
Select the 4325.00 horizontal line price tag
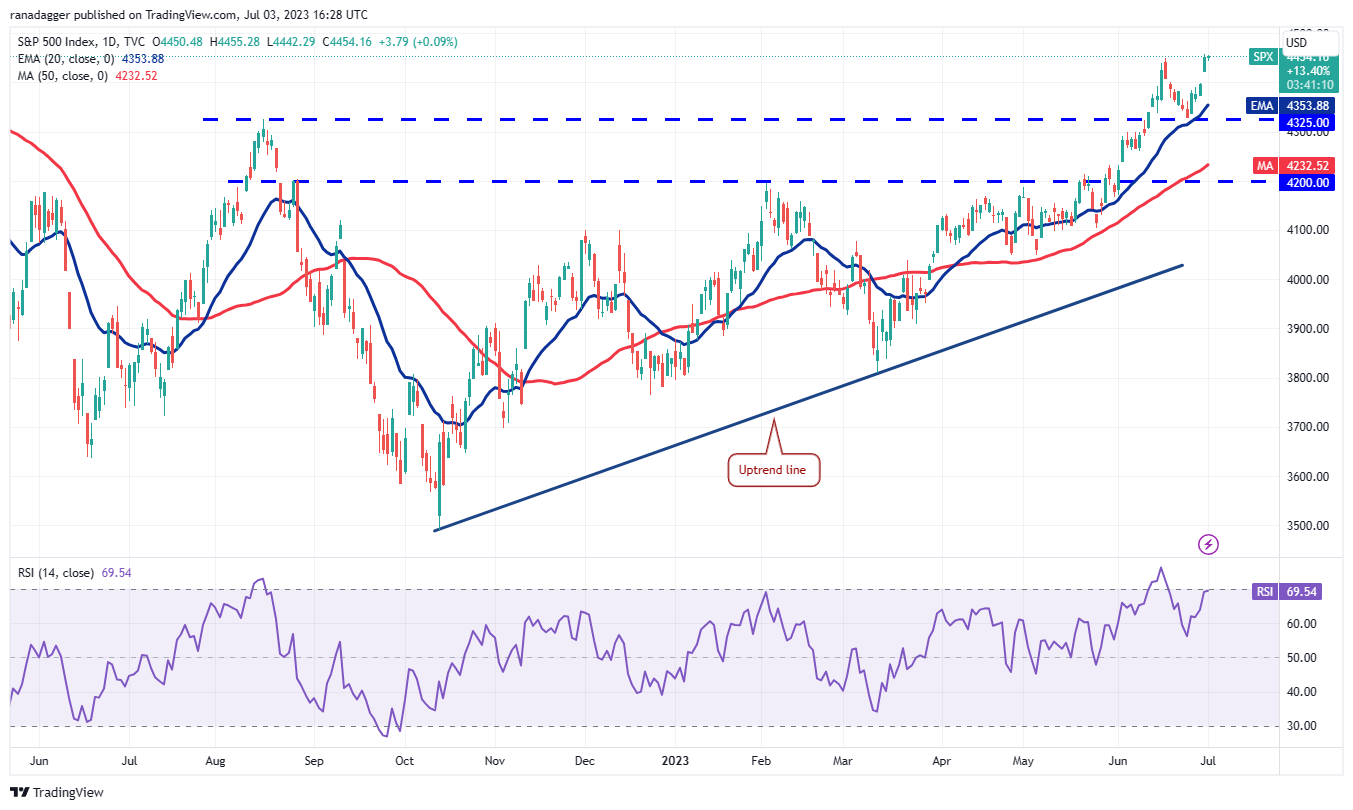pos(1307,122)
